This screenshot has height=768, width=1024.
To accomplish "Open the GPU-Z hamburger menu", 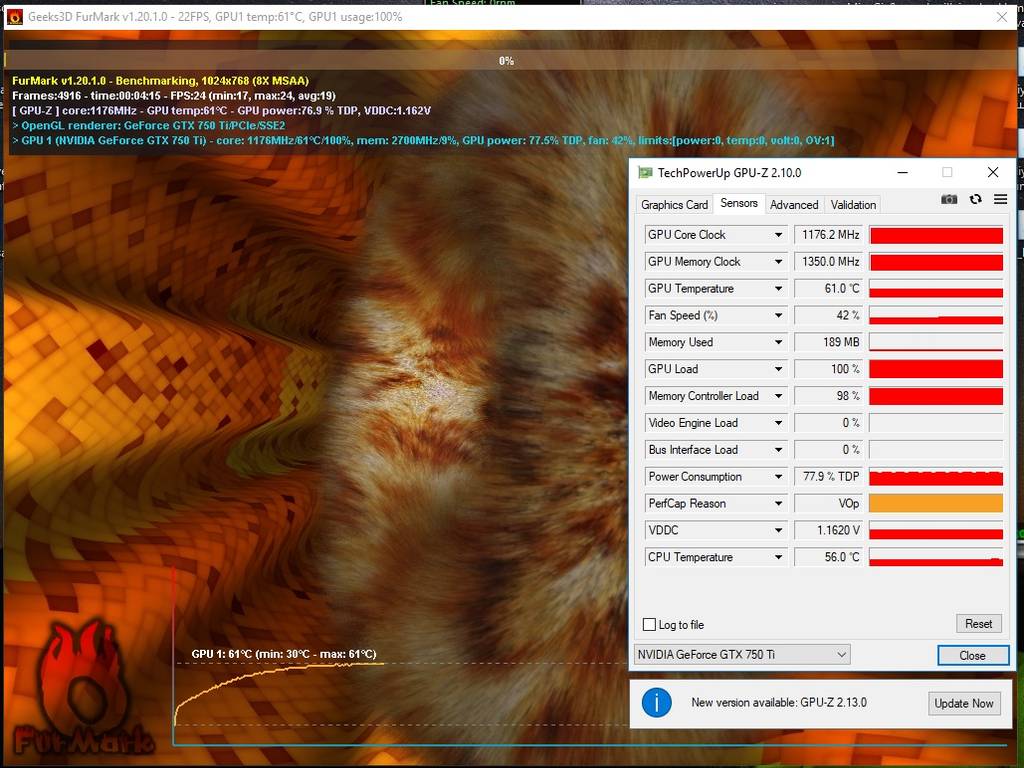I will 1000,199.
